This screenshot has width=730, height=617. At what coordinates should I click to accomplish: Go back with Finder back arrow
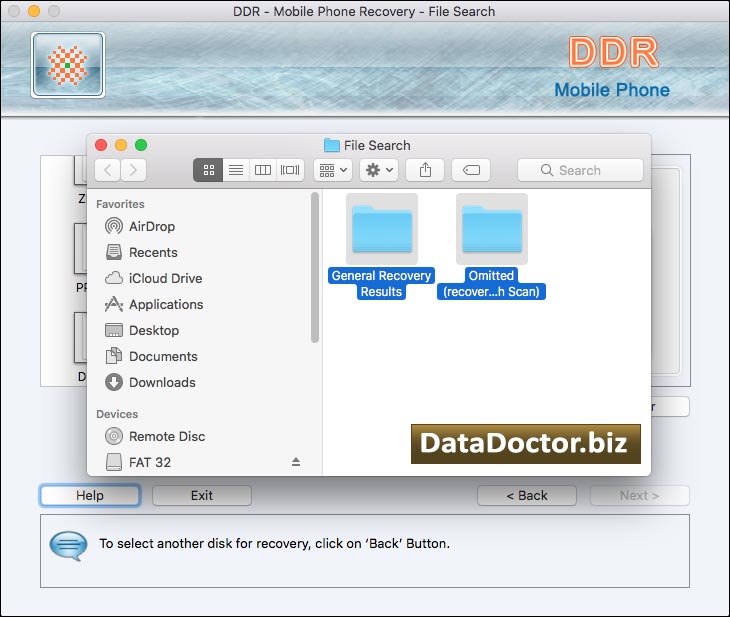tap(107, 170)
